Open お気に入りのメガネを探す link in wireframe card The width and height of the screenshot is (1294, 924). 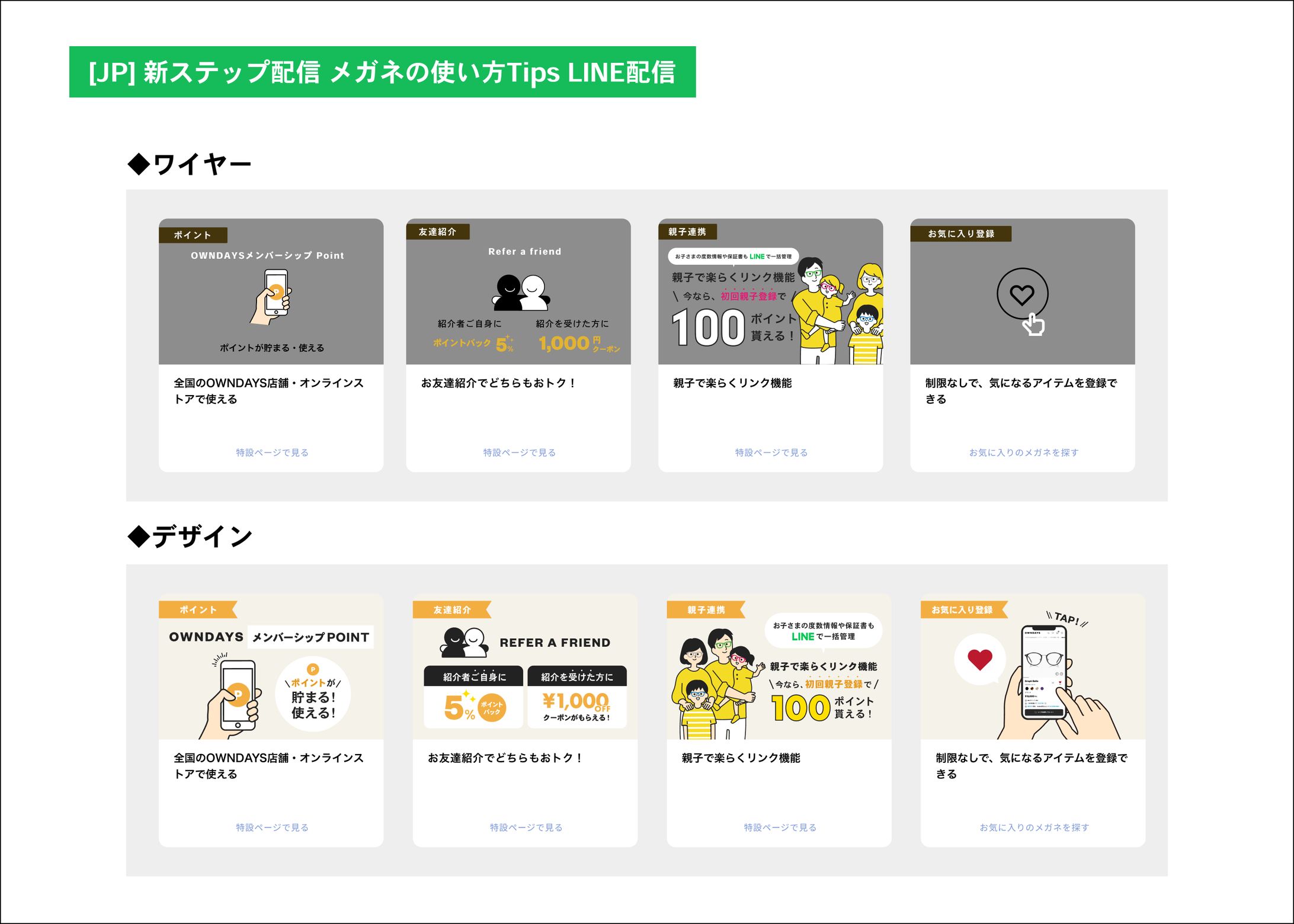point(1023,453)
